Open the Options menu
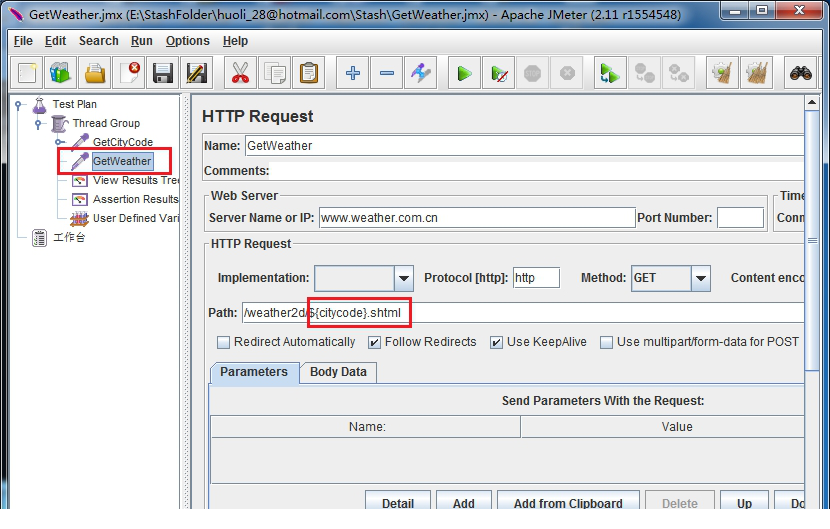The width and height of the screenshot is (830, 529). pyautogui.click(x=187, y=41)
